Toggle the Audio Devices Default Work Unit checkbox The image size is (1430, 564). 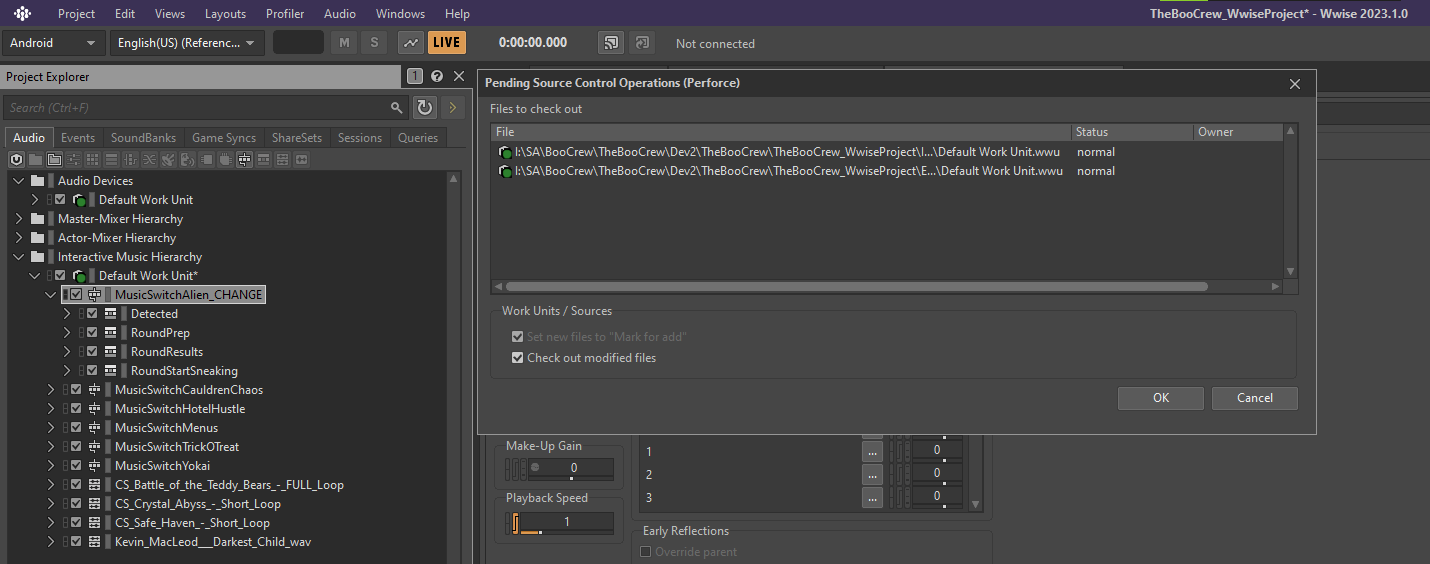tap(60, 200)
